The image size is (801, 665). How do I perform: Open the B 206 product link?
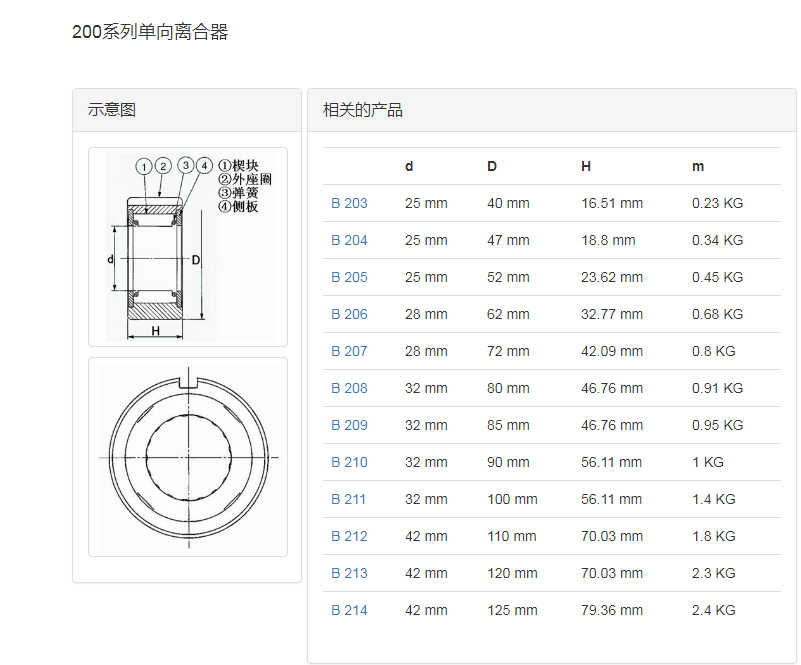[x=349, y=314]
